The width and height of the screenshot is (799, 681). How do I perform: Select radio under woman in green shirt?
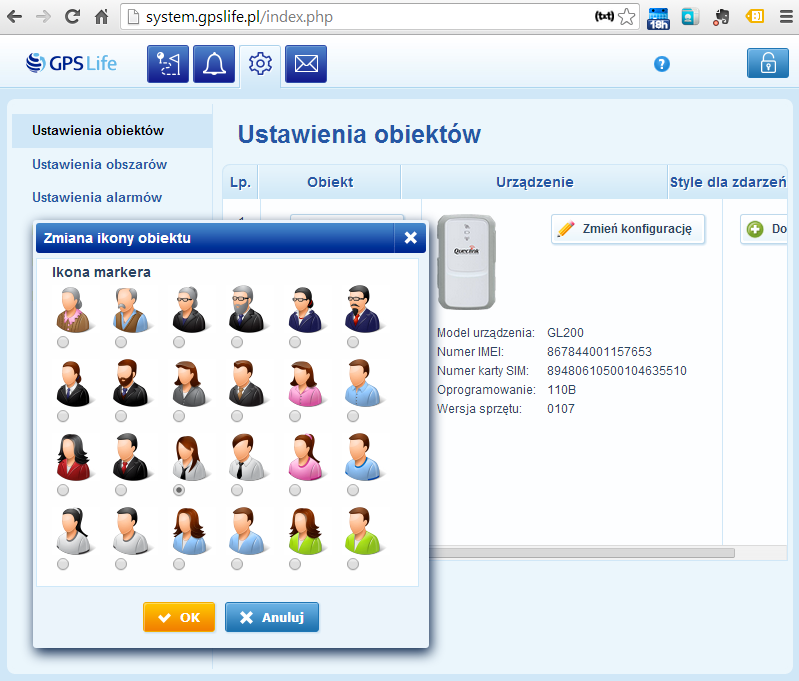[295, 564]
